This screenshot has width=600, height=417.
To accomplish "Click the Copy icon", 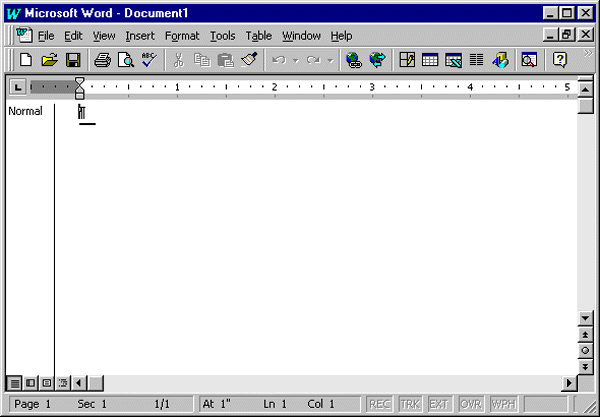I will pos(202,60).
